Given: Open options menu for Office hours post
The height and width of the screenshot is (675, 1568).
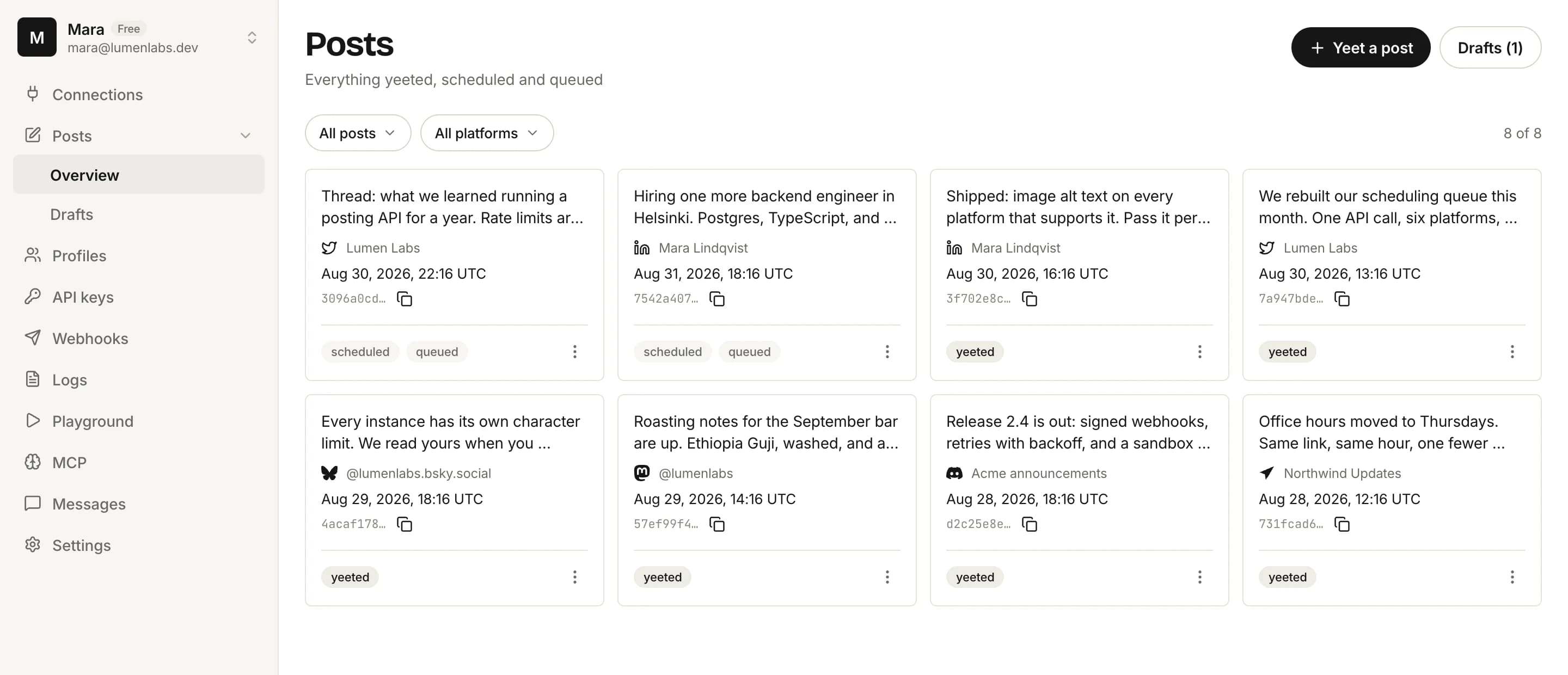Looking at the screenshot, I should pyautogui.click(x=1511, y=577).
